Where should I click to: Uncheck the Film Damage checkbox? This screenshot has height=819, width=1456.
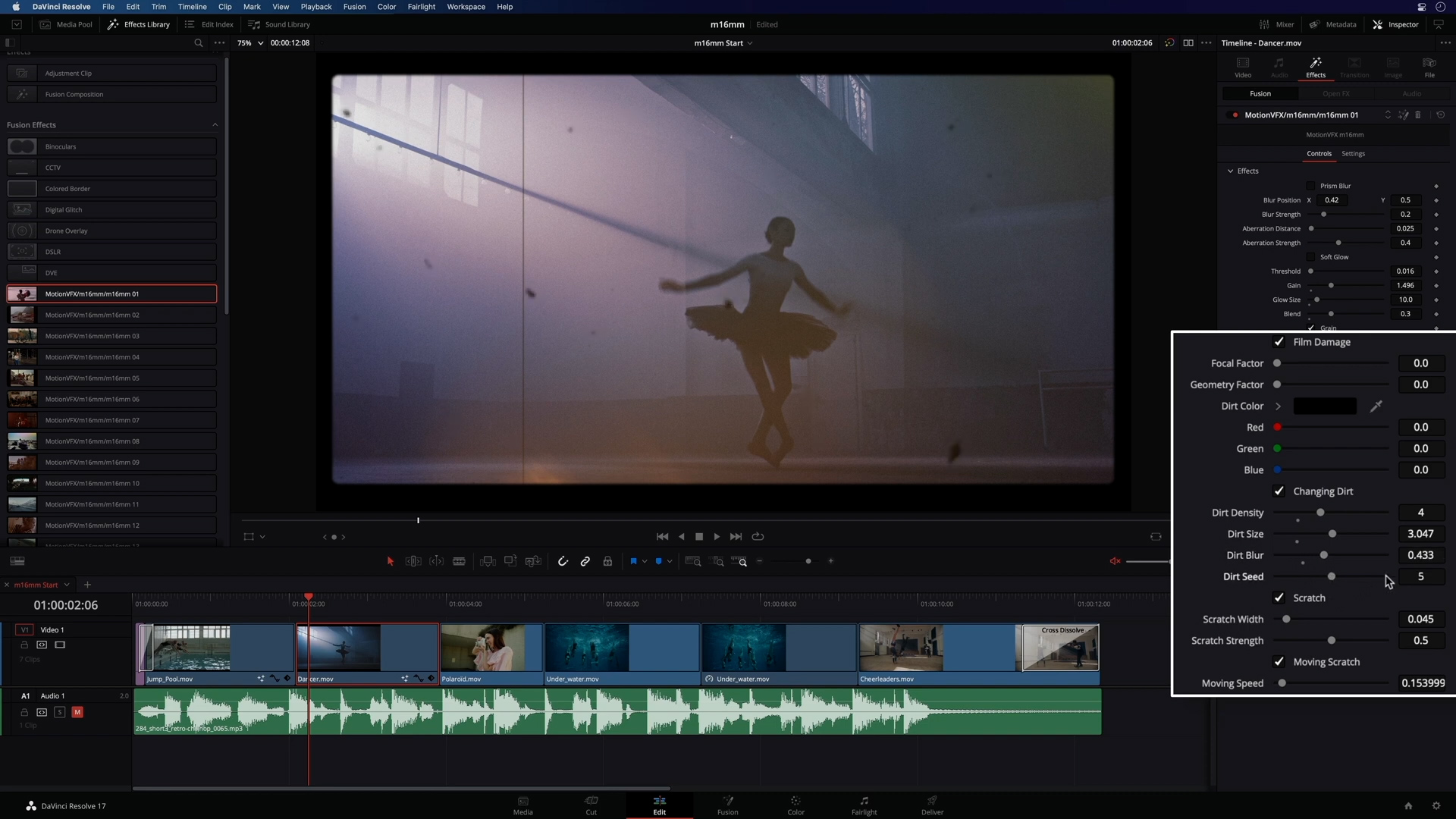(1279, 342)
